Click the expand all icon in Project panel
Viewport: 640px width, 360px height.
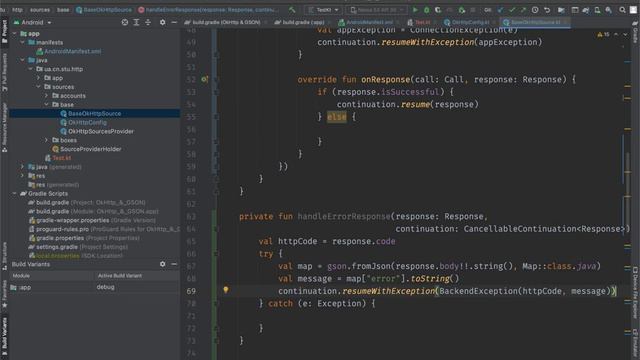click(136, 22)
